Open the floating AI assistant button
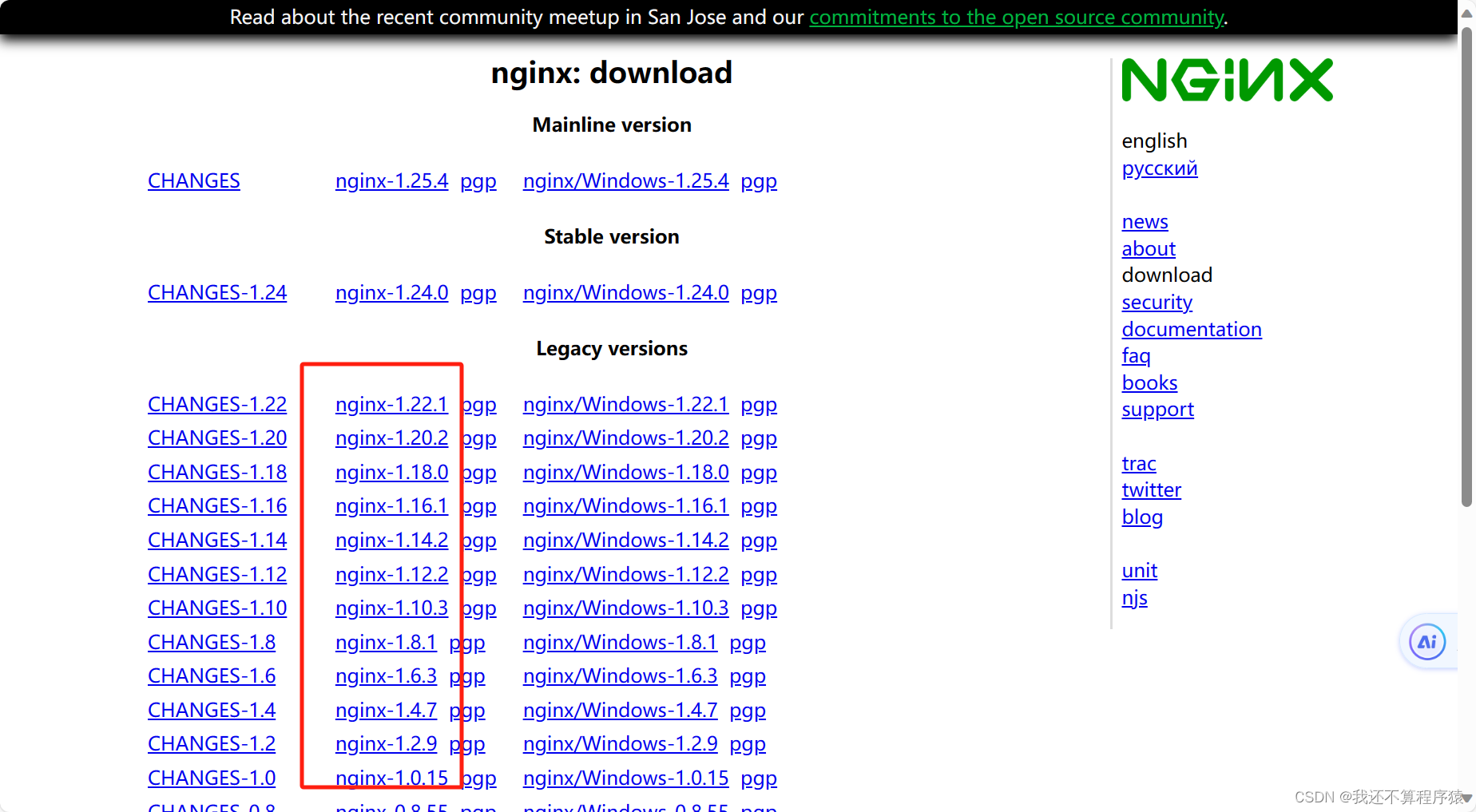The image size is (1476, 812). pos(1429,641)
